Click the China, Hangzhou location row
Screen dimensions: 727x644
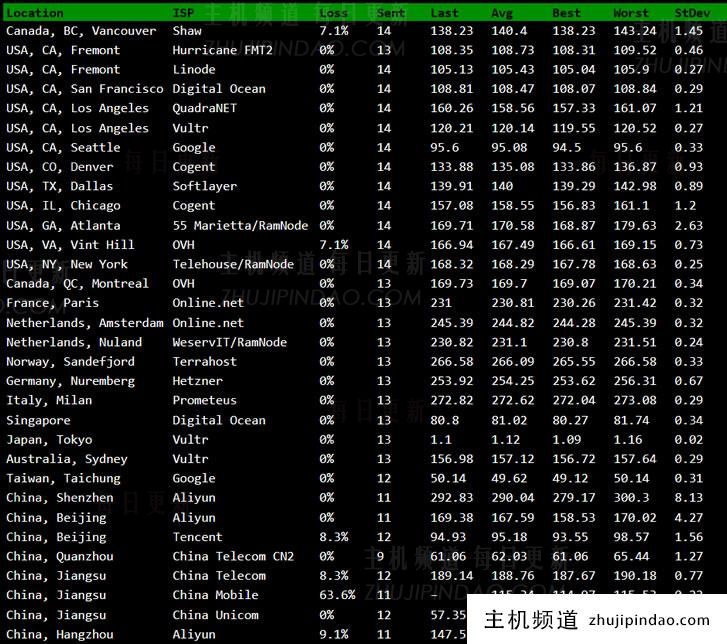[59, 634]
